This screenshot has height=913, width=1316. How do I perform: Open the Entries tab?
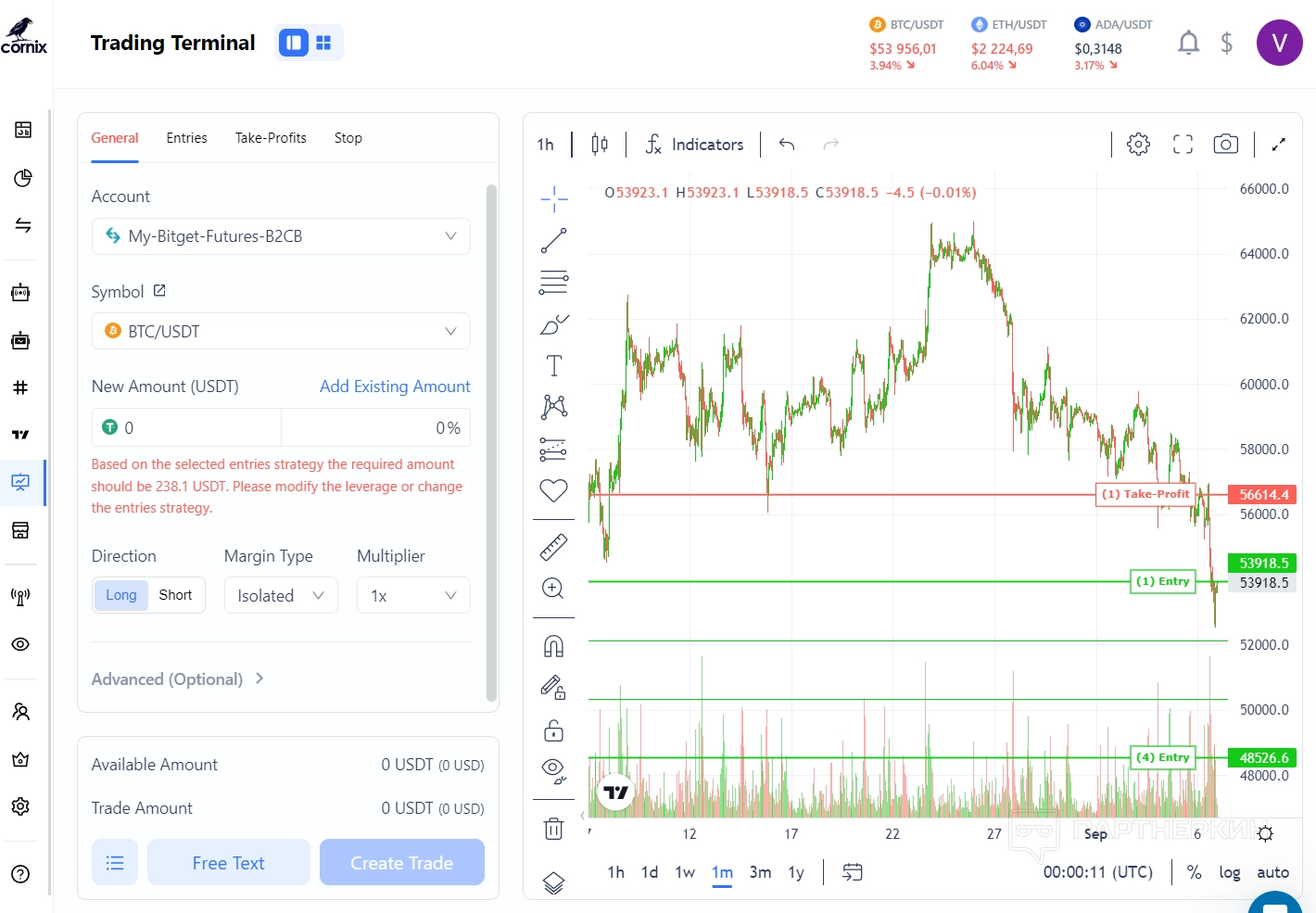186,138
